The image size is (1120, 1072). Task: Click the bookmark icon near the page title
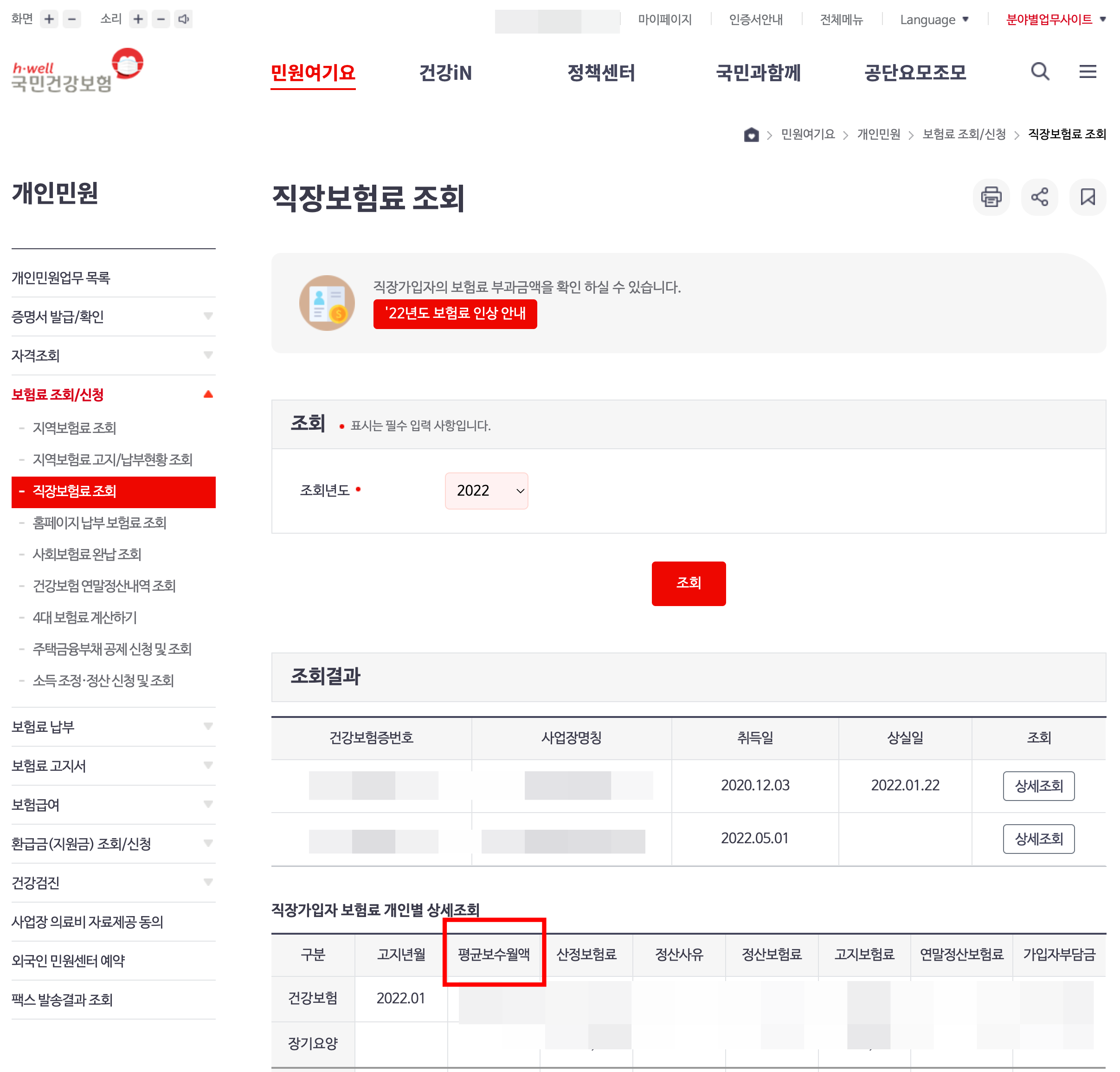point(1088,197)
